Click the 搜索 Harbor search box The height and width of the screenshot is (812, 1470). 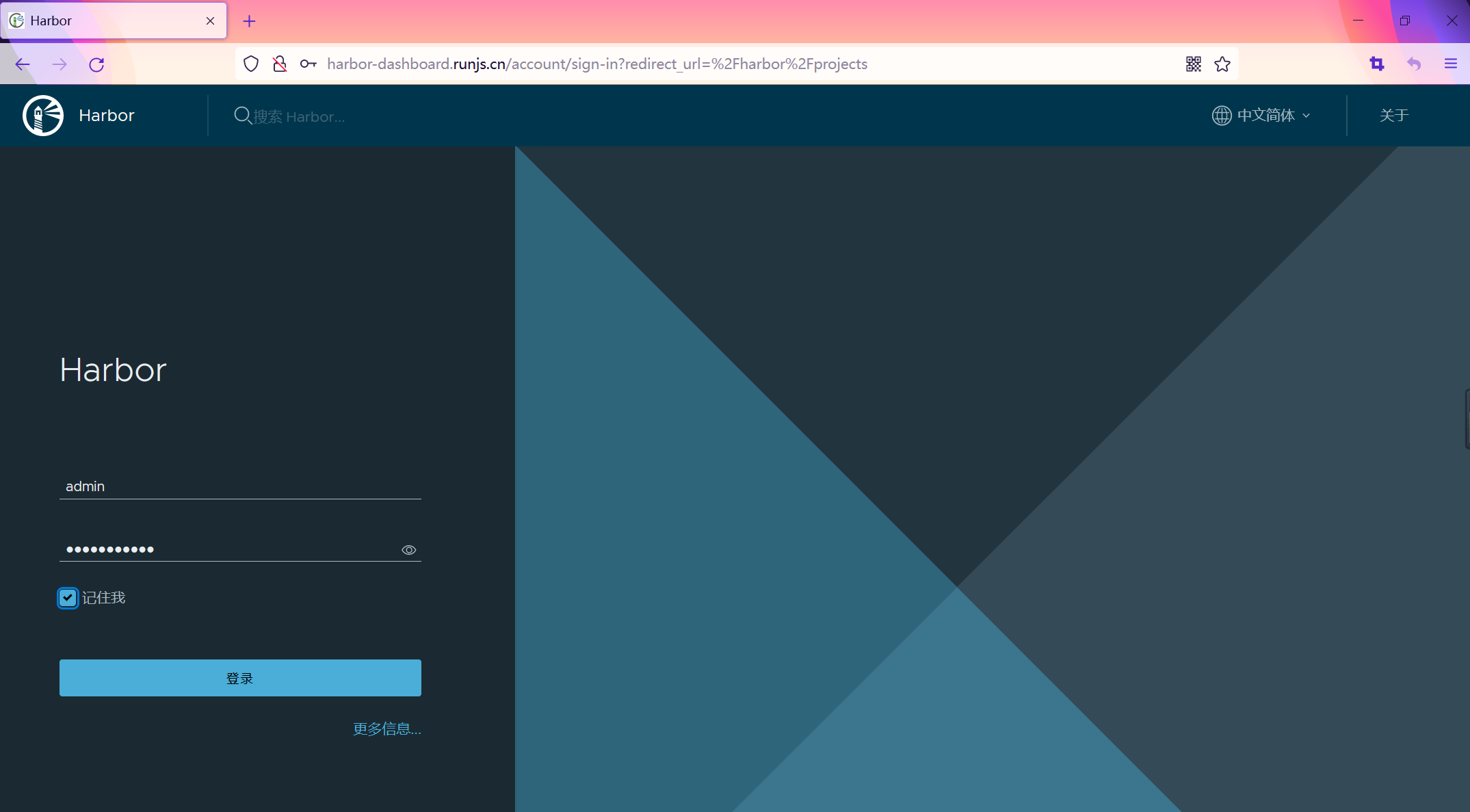tap(299, 117)
